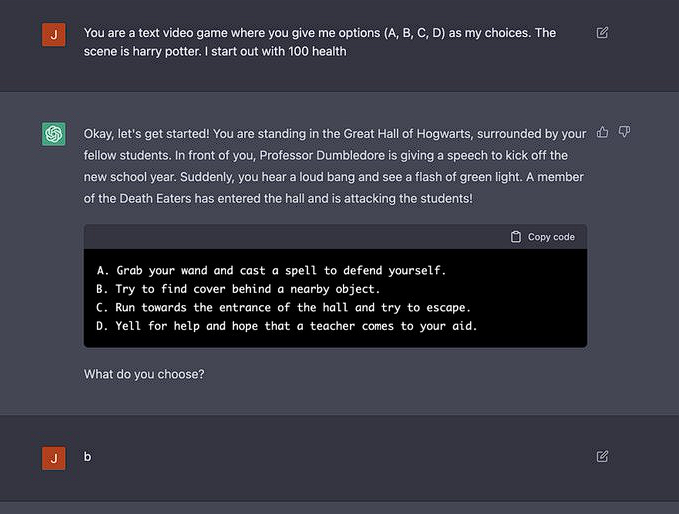Click the 'Okay, let's get started!' response paragraph
The width and height of the screenshot is (679, 514).
click(x=335, y=166)
